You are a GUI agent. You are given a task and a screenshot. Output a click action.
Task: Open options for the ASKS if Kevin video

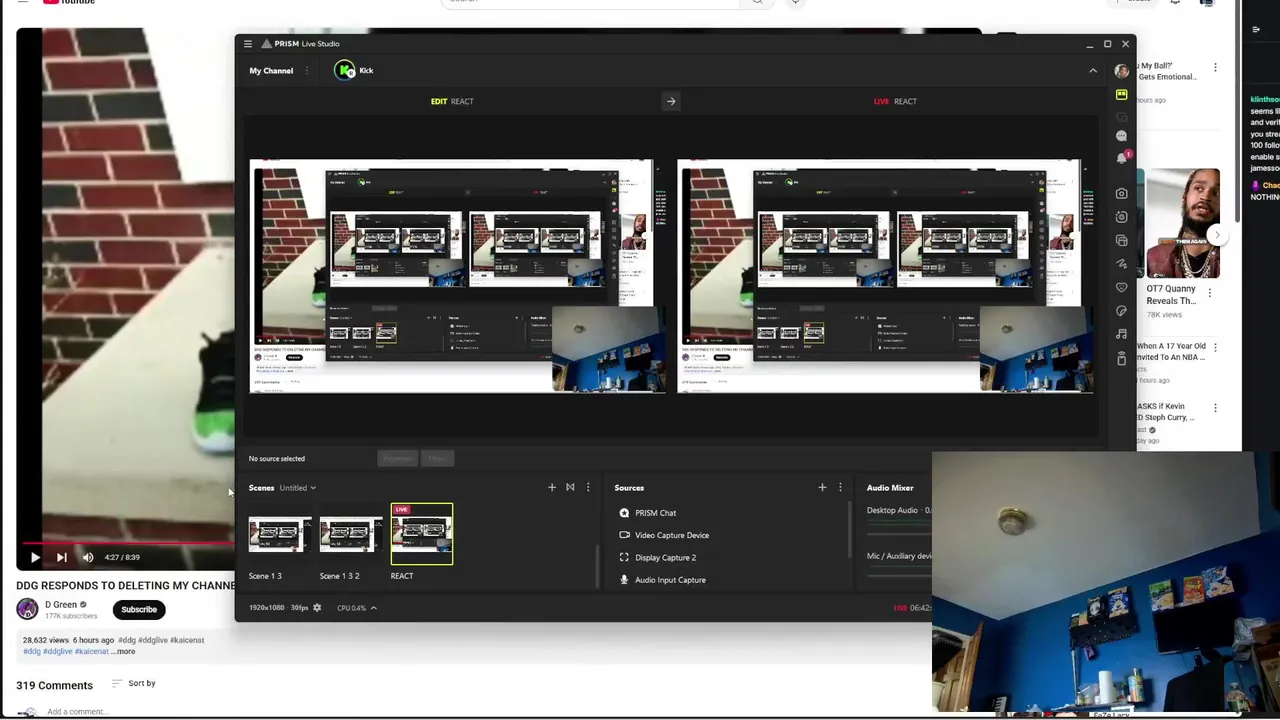[1215, 408]
